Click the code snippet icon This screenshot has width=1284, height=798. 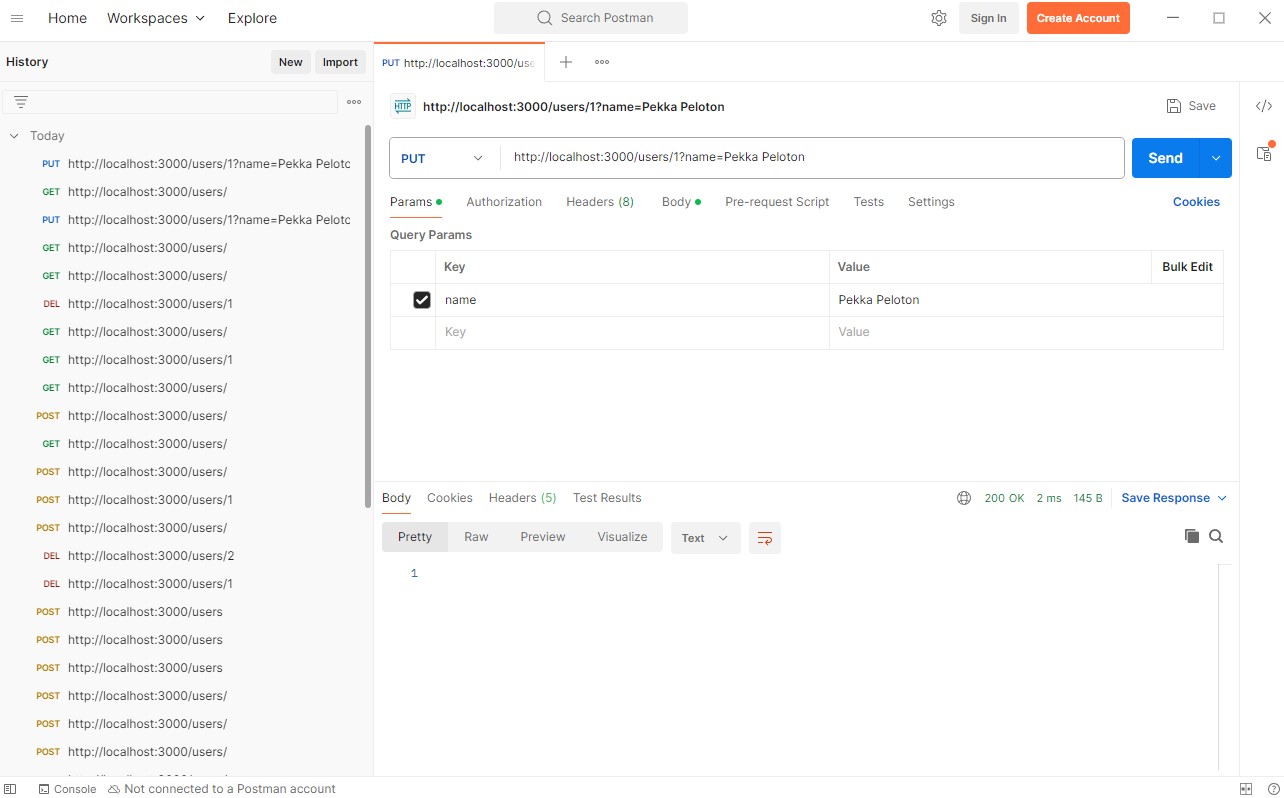1263,106
